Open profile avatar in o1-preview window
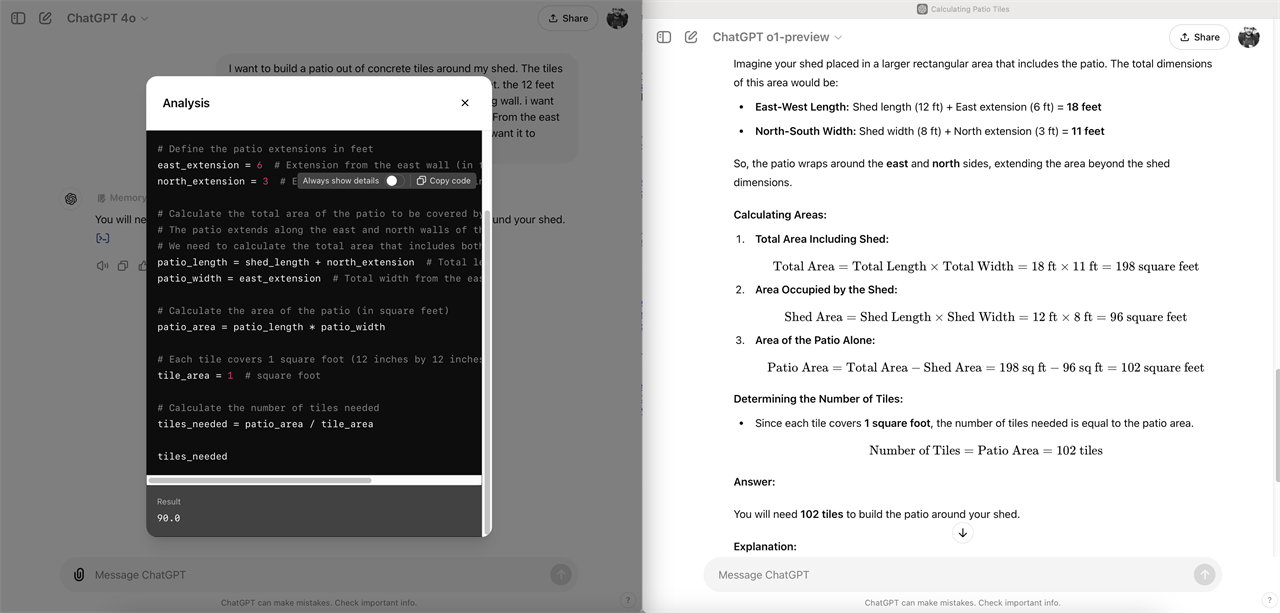 [1249, 37]
